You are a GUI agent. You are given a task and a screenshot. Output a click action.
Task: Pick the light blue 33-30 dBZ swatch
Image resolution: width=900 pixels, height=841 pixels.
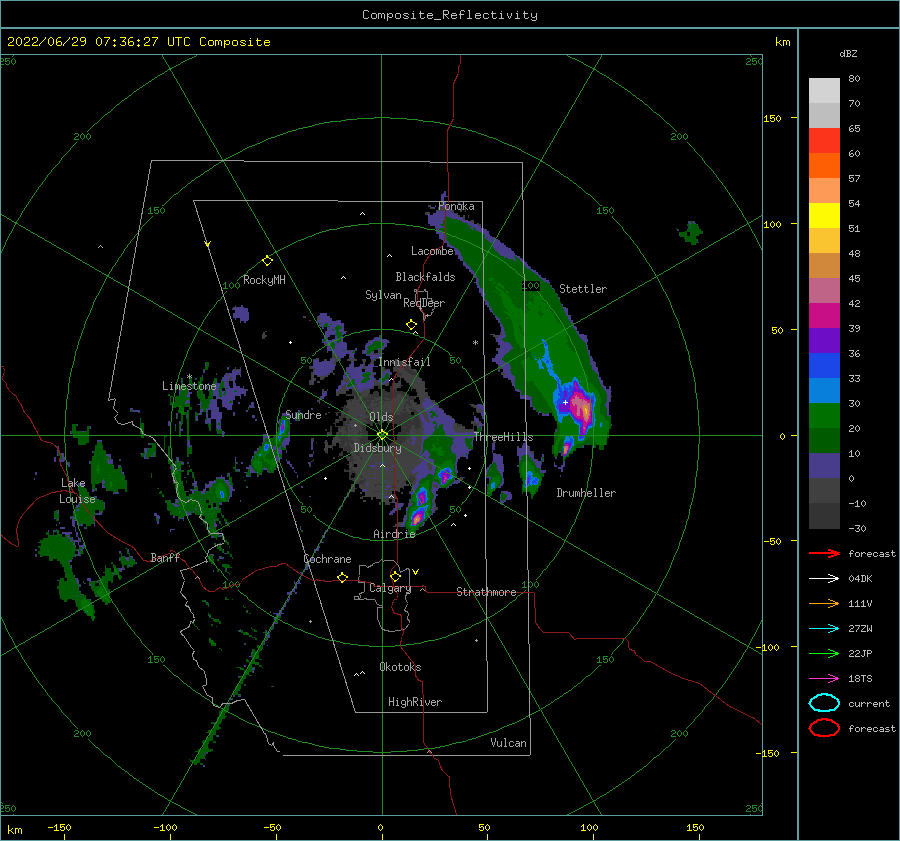click(x=824, y=390)
